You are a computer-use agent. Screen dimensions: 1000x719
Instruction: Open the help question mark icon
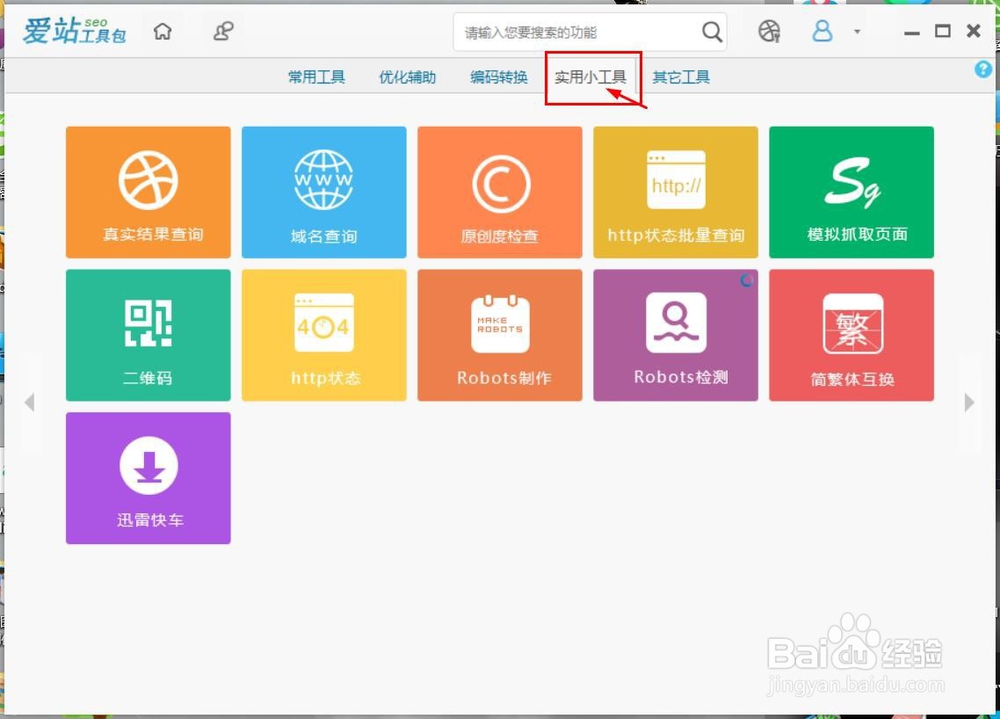(x=983, y=69)
